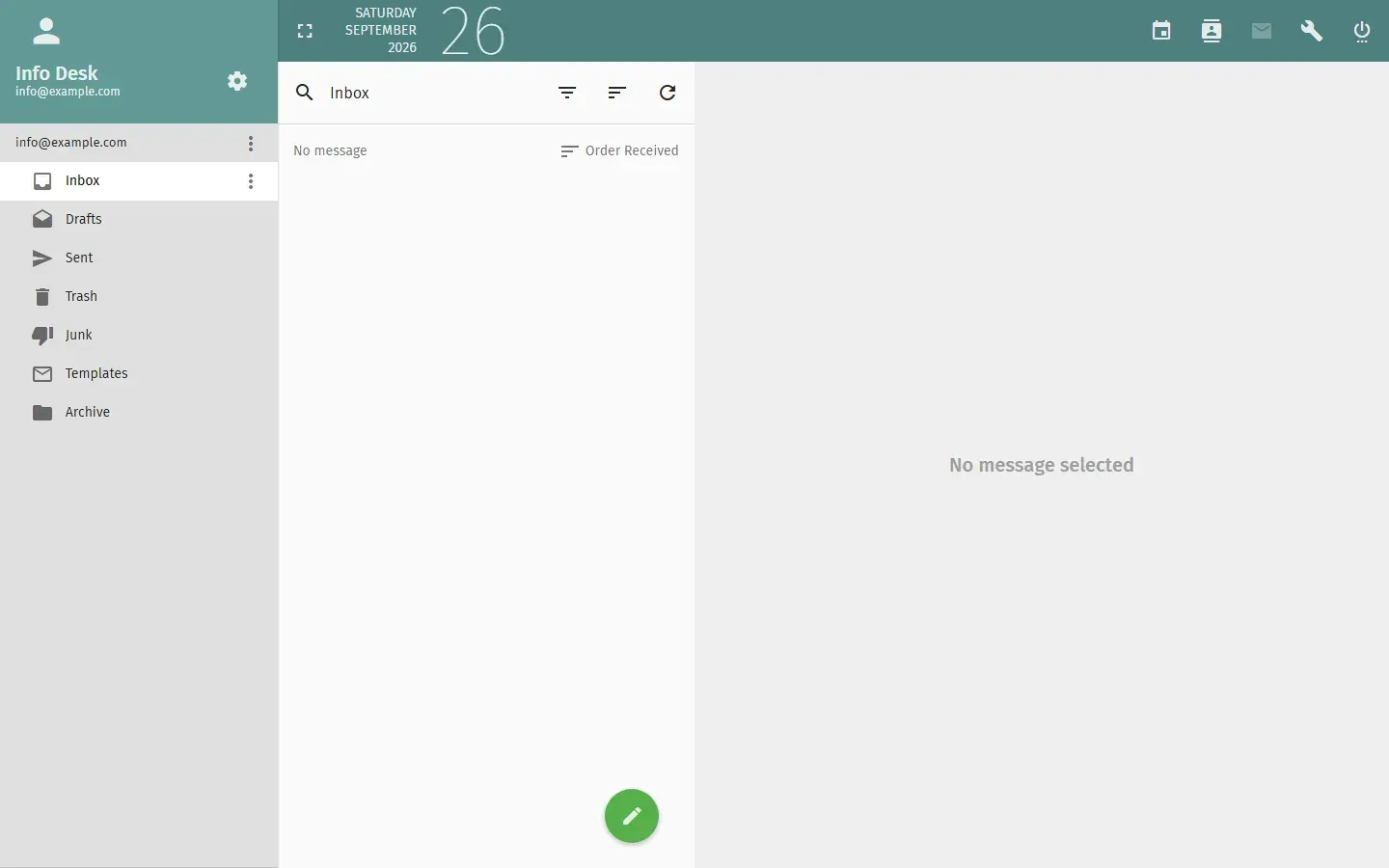Screen dimensions: 1389x868
Task: Open the Junk folder
Action: click(x=139, y=336)
